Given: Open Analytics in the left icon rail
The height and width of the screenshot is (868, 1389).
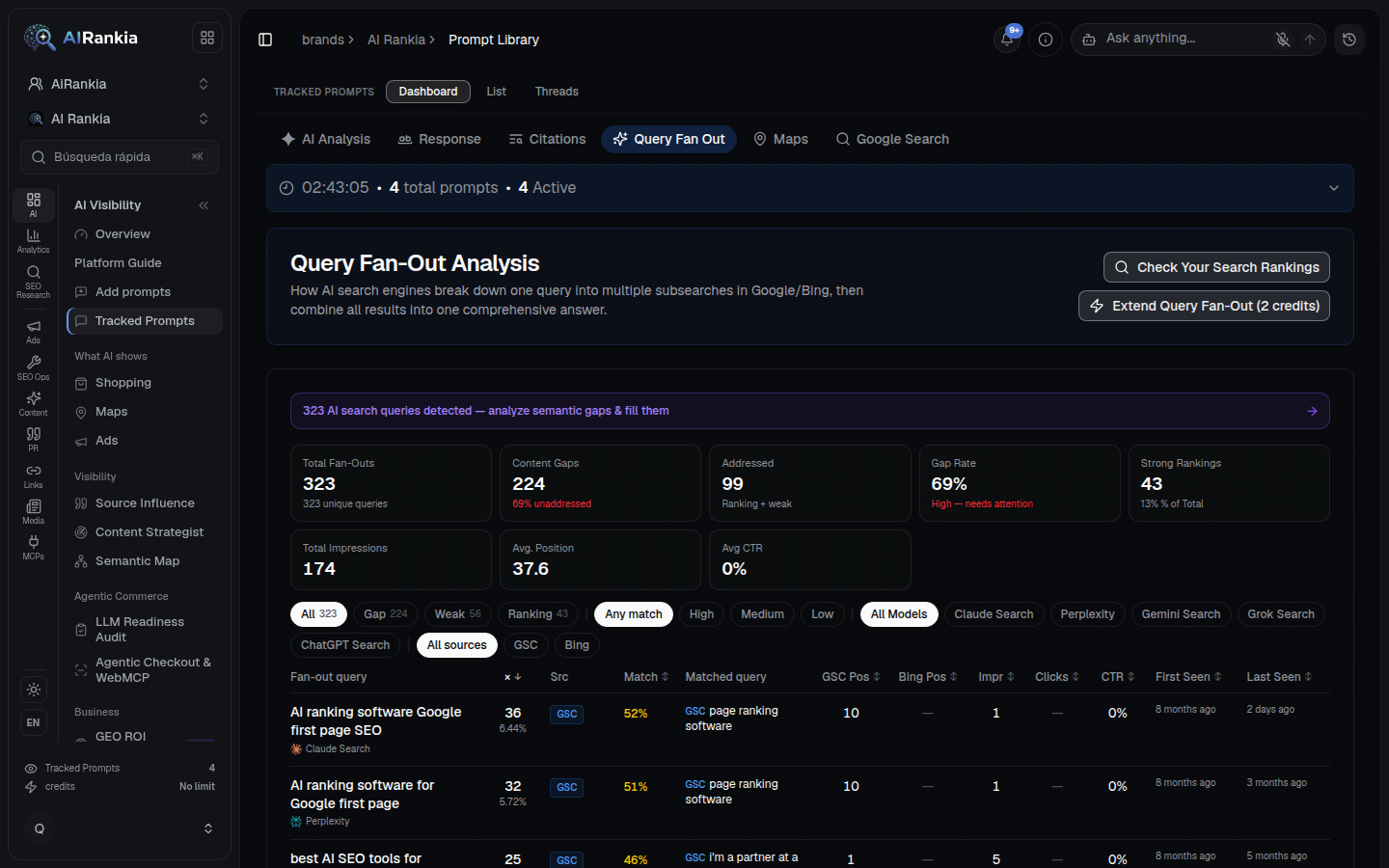Looking at the screenshot, I should (x=33, y=241).
